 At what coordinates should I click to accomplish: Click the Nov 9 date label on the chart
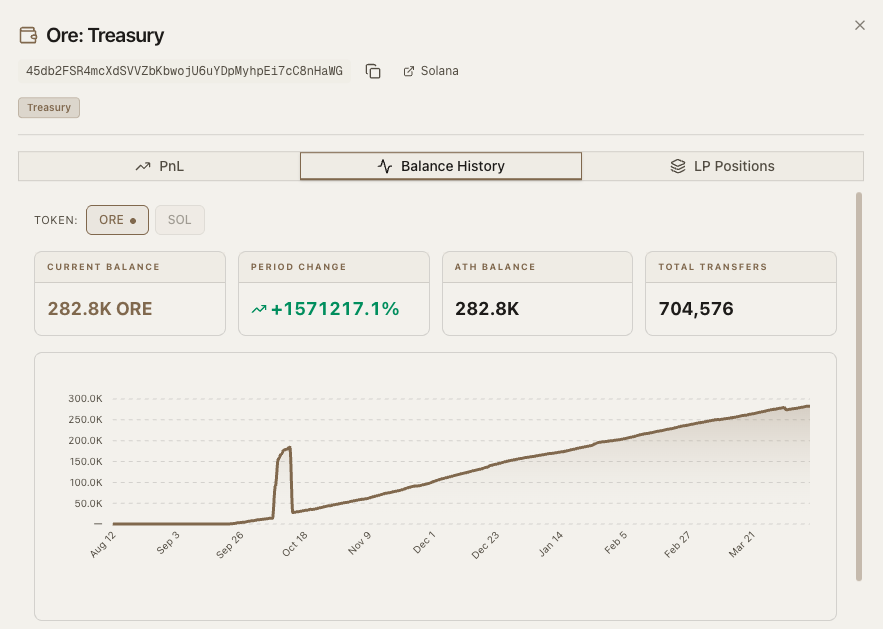pyautogui.click(x=359, y=543)
